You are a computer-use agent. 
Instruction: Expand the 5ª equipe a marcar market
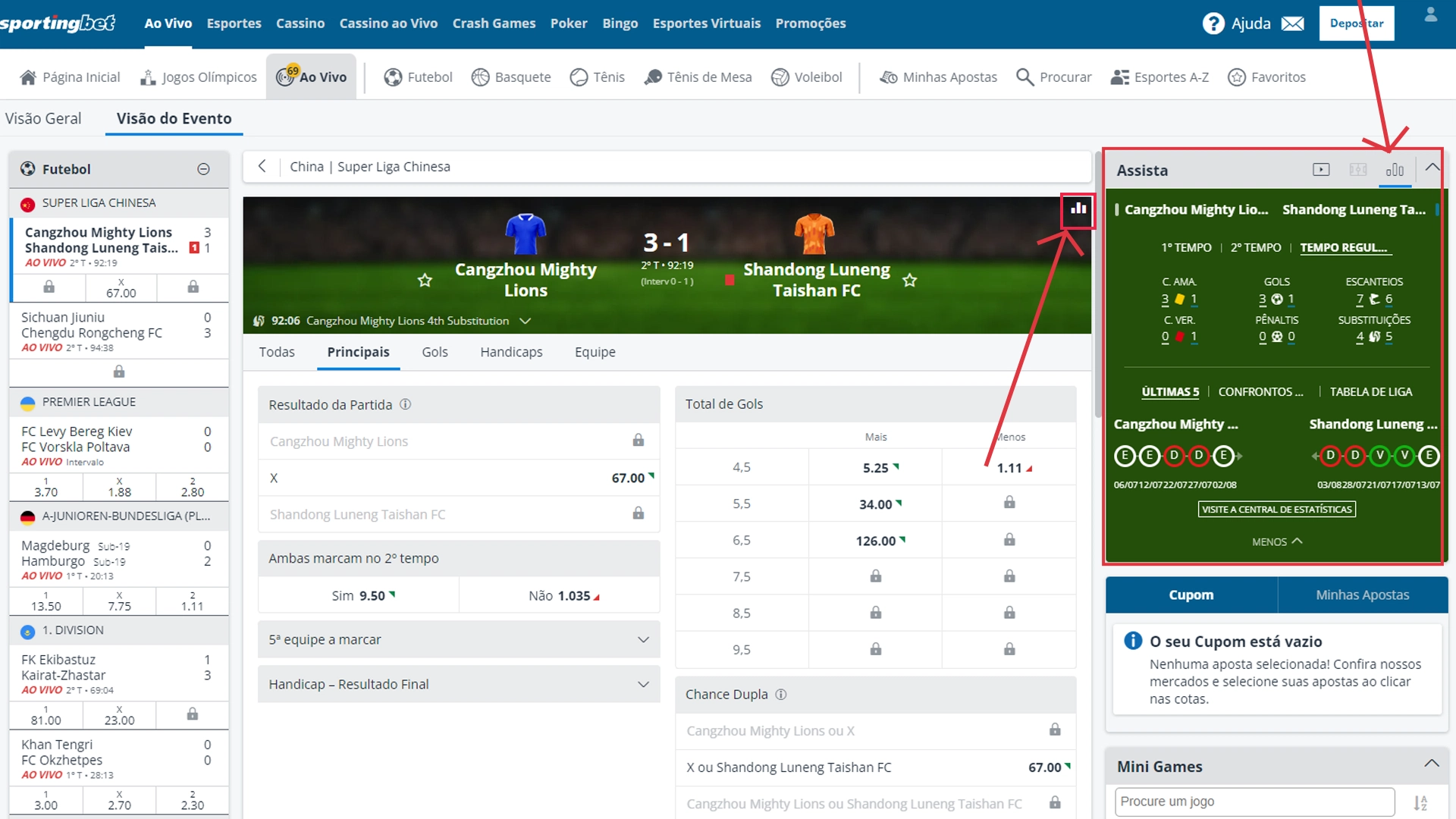[644, 639]
